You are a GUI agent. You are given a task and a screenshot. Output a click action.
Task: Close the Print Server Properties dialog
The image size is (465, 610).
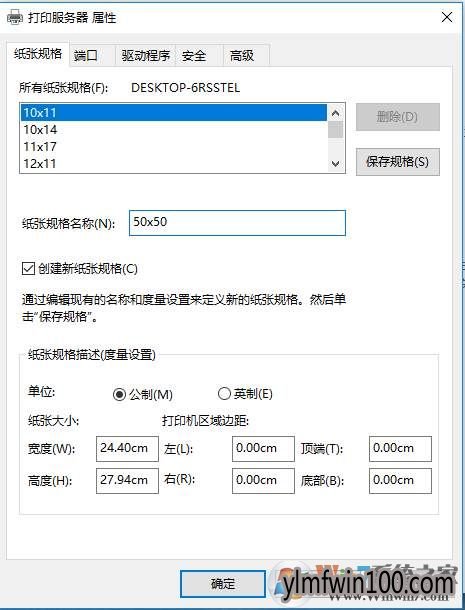(x=447, y=18)
